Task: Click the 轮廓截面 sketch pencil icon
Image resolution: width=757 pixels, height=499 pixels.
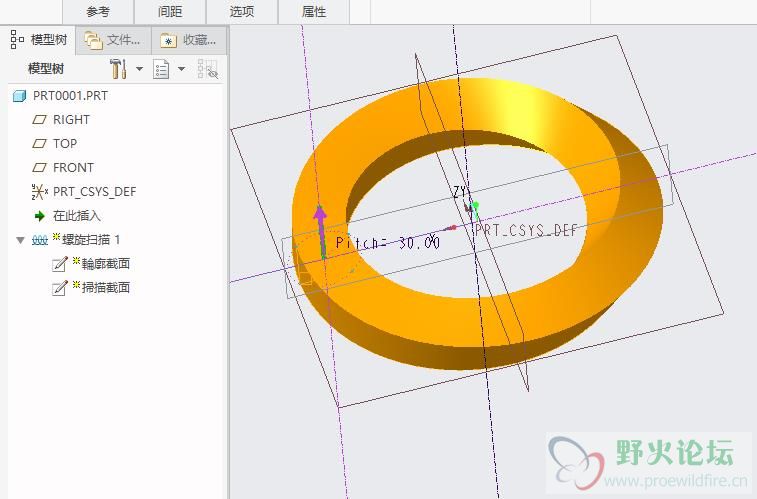Action: [x=60, y=264]
